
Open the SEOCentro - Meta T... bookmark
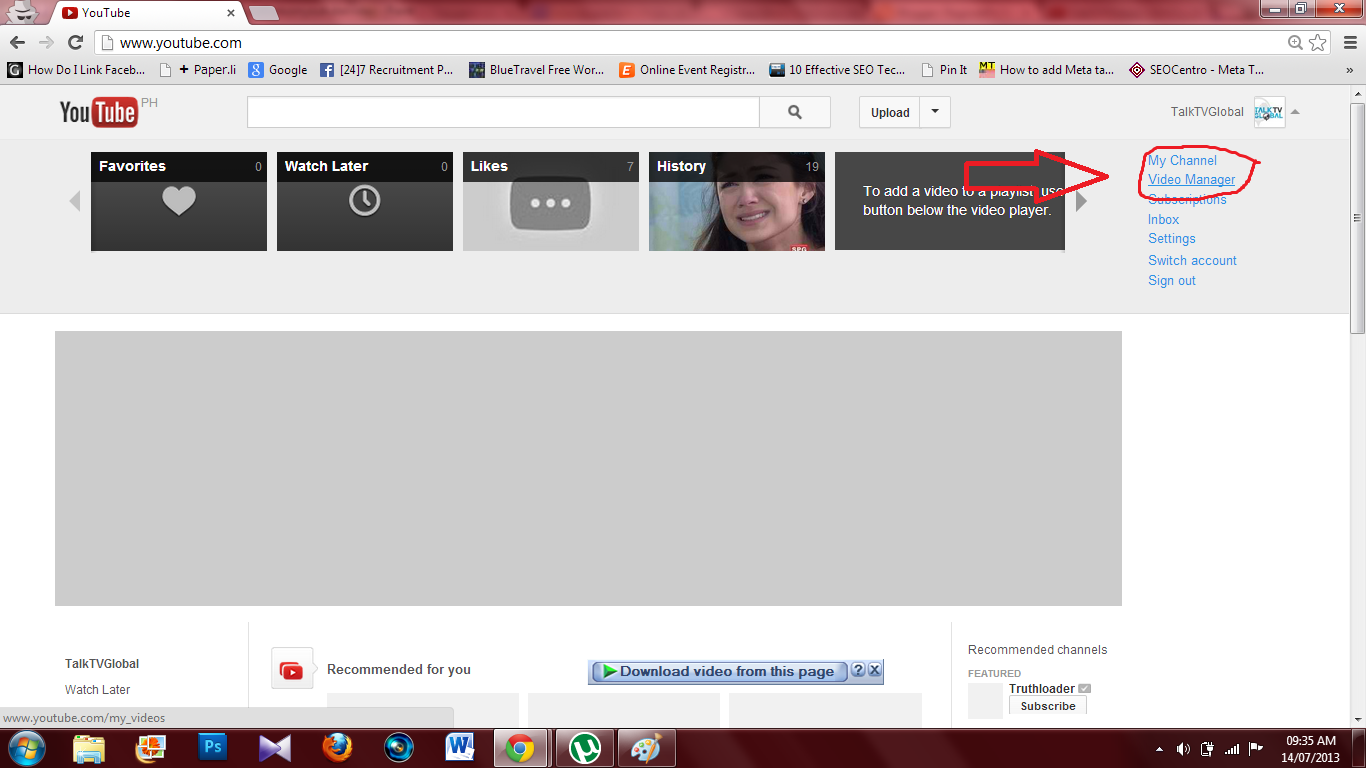(x=1196, y=70)
